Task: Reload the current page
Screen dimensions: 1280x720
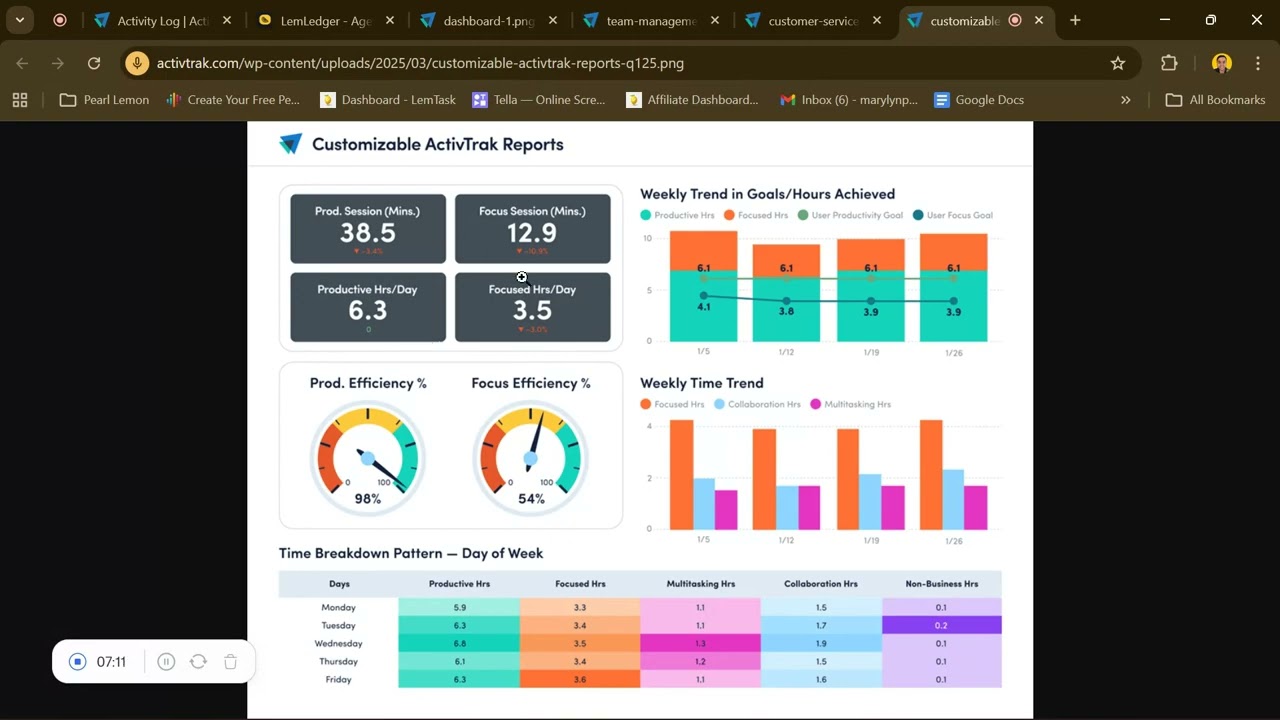Action: point(94,63)
